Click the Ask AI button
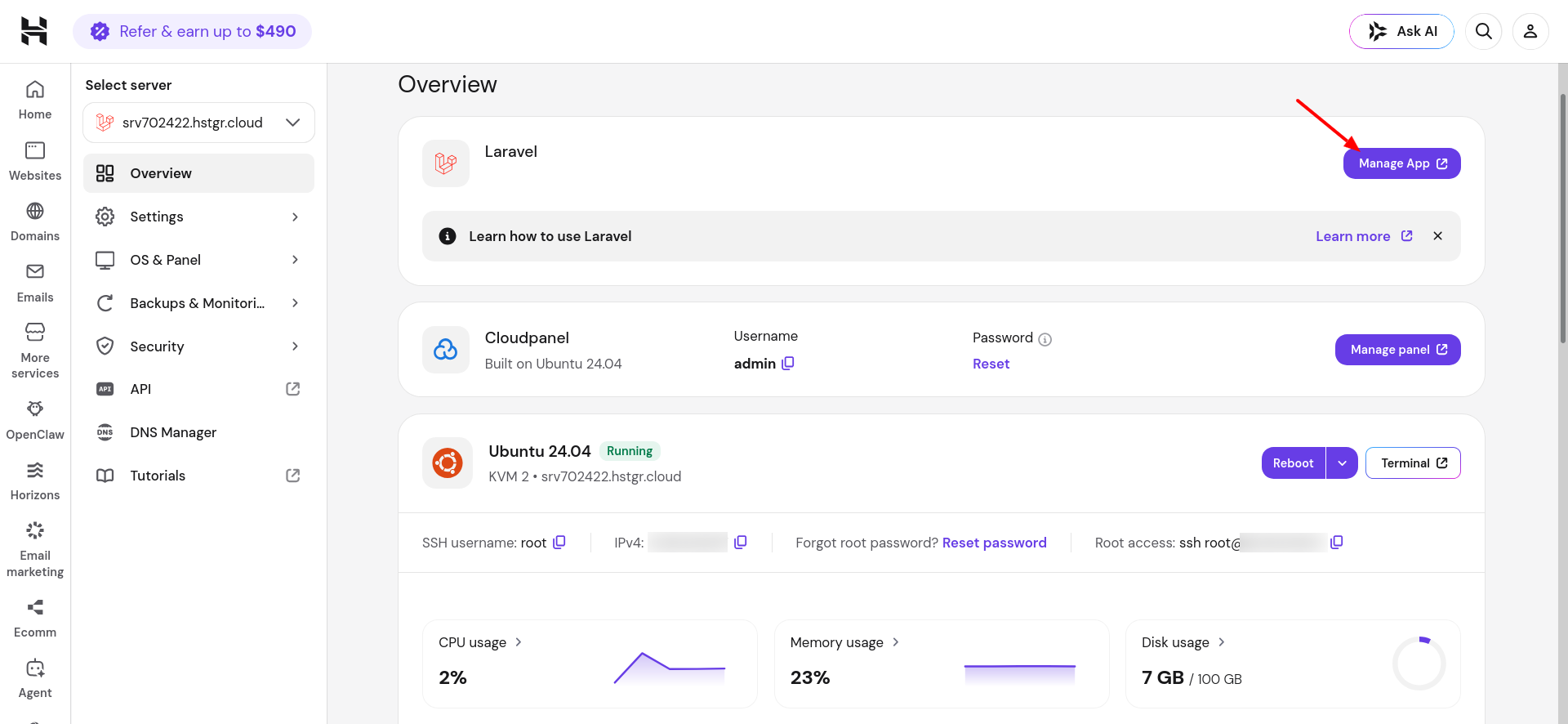 pos(1401,31)
